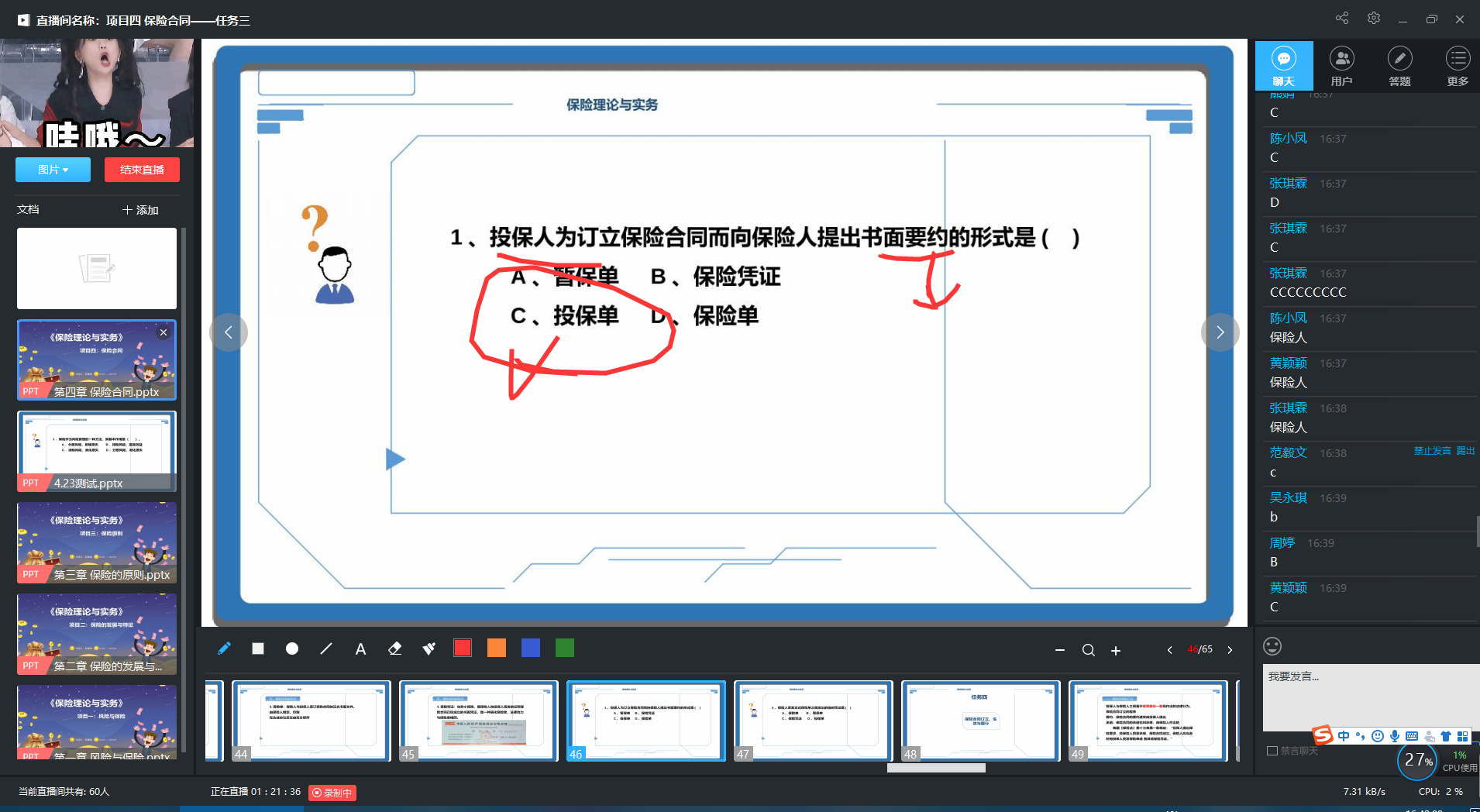Zoom out the slide with minus

tap(1060, 650)
